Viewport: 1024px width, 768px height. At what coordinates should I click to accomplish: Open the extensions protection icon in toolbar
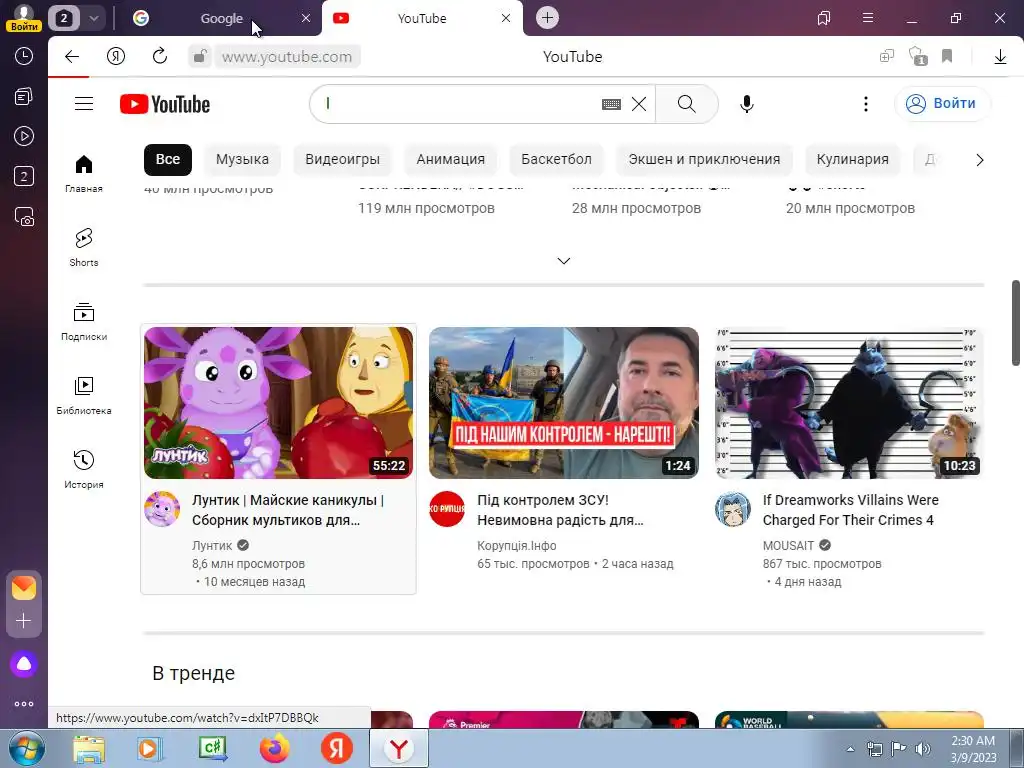pos(918,57)
